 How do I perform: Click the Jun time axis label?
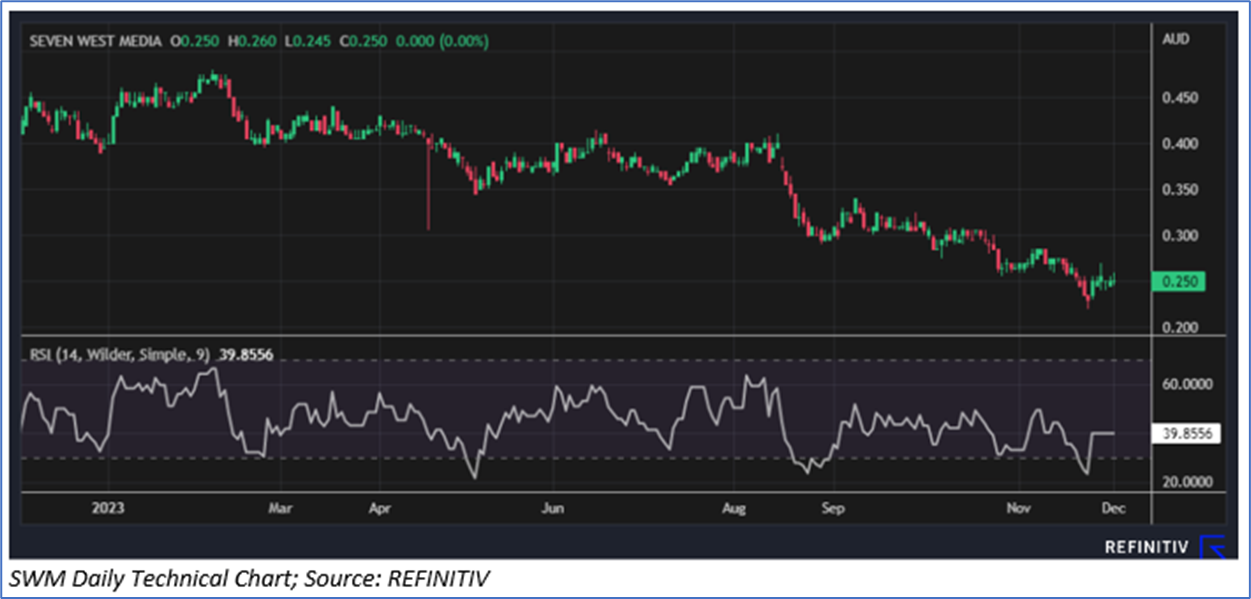(x=552, y=508)
